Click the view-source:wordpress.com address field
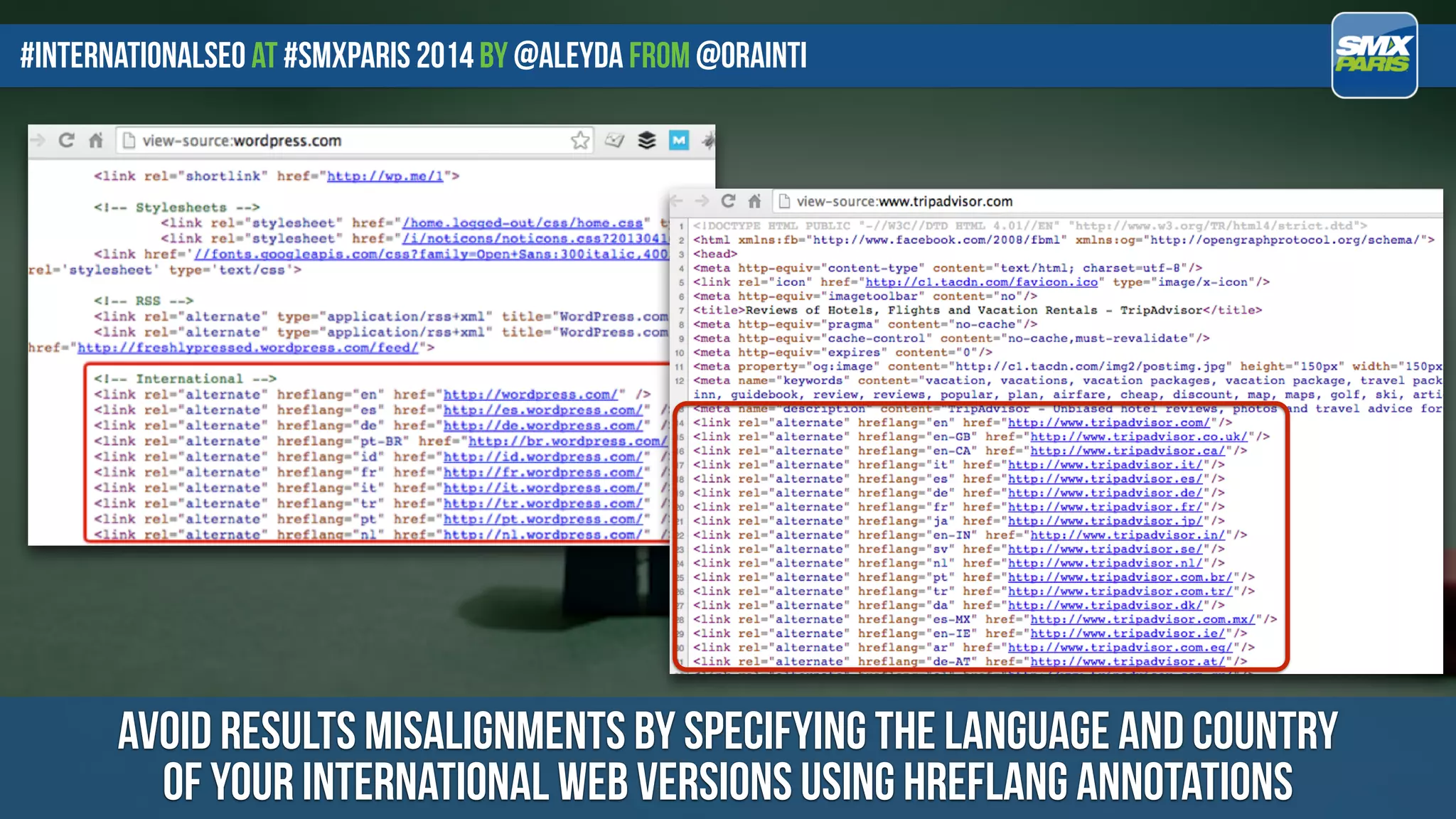Screen dimensions: 1456x819 pos(355,140)
